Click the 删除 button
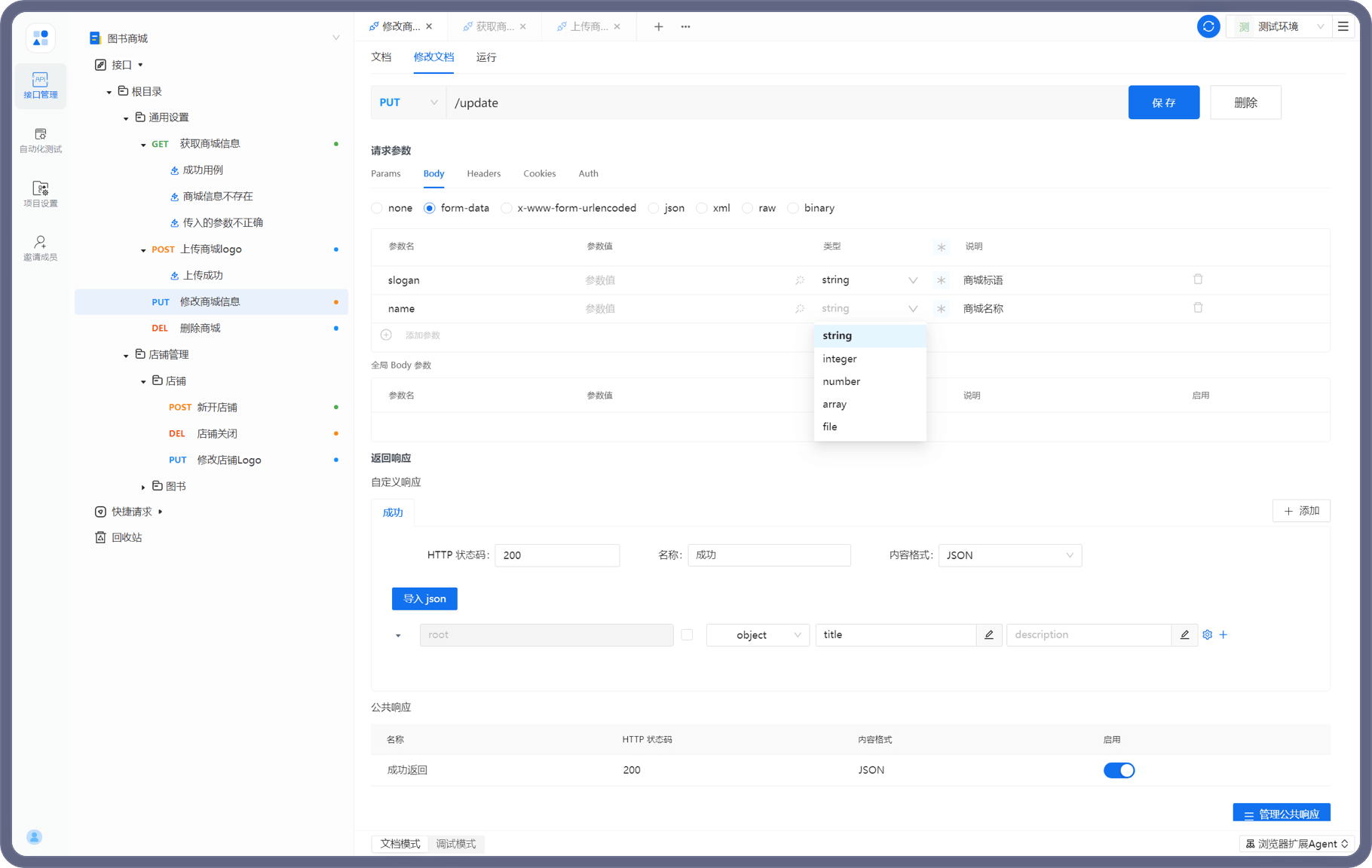This screenshot has height=868, width=1372. point(1245,102)
